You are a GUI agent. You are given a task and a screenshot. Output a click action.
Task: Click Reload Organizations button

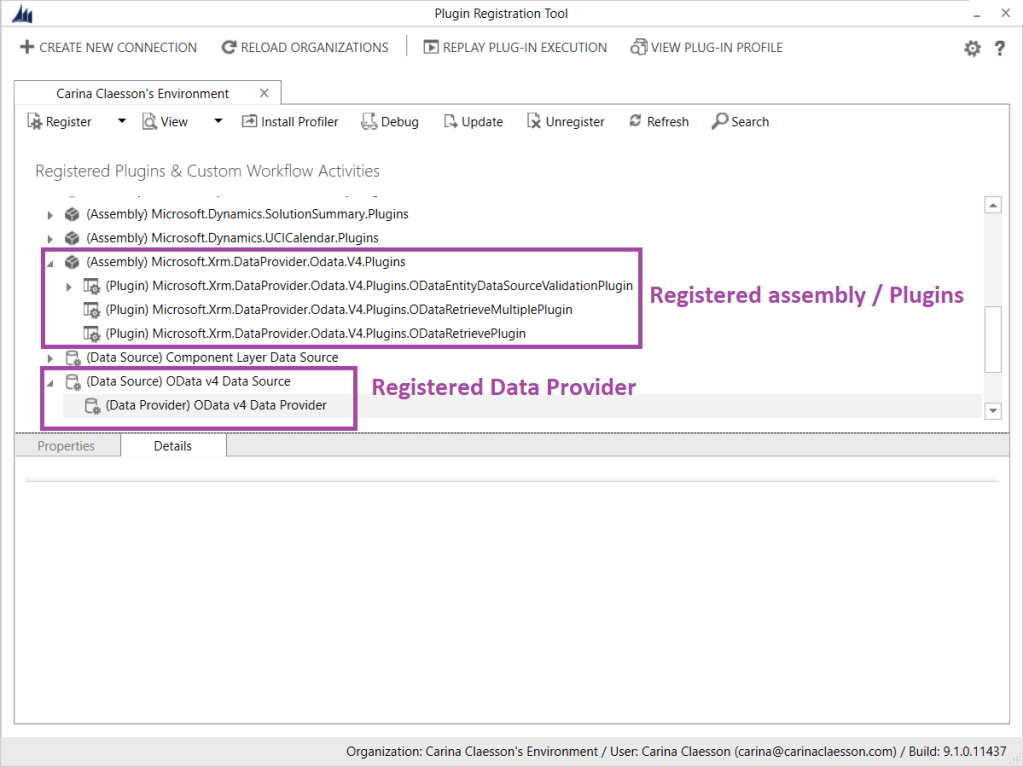pyautogui.click(x=305, y=47)
